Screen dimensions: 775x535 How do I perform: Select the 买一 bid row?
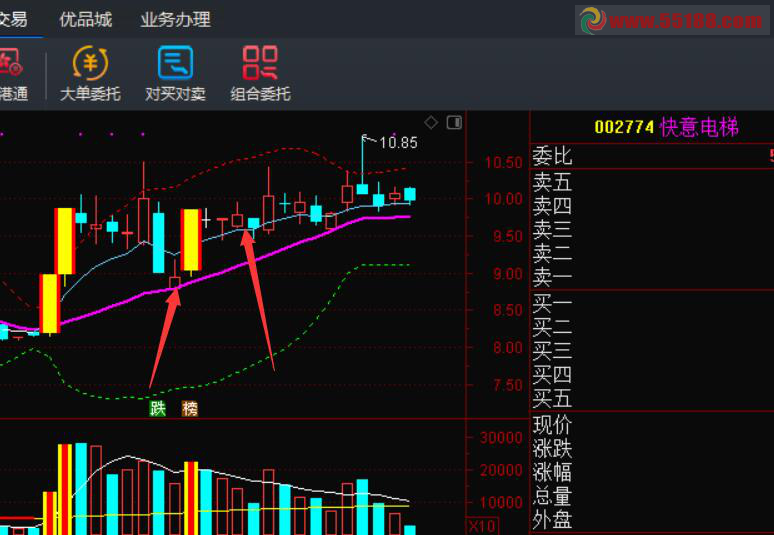coord(553,303)
